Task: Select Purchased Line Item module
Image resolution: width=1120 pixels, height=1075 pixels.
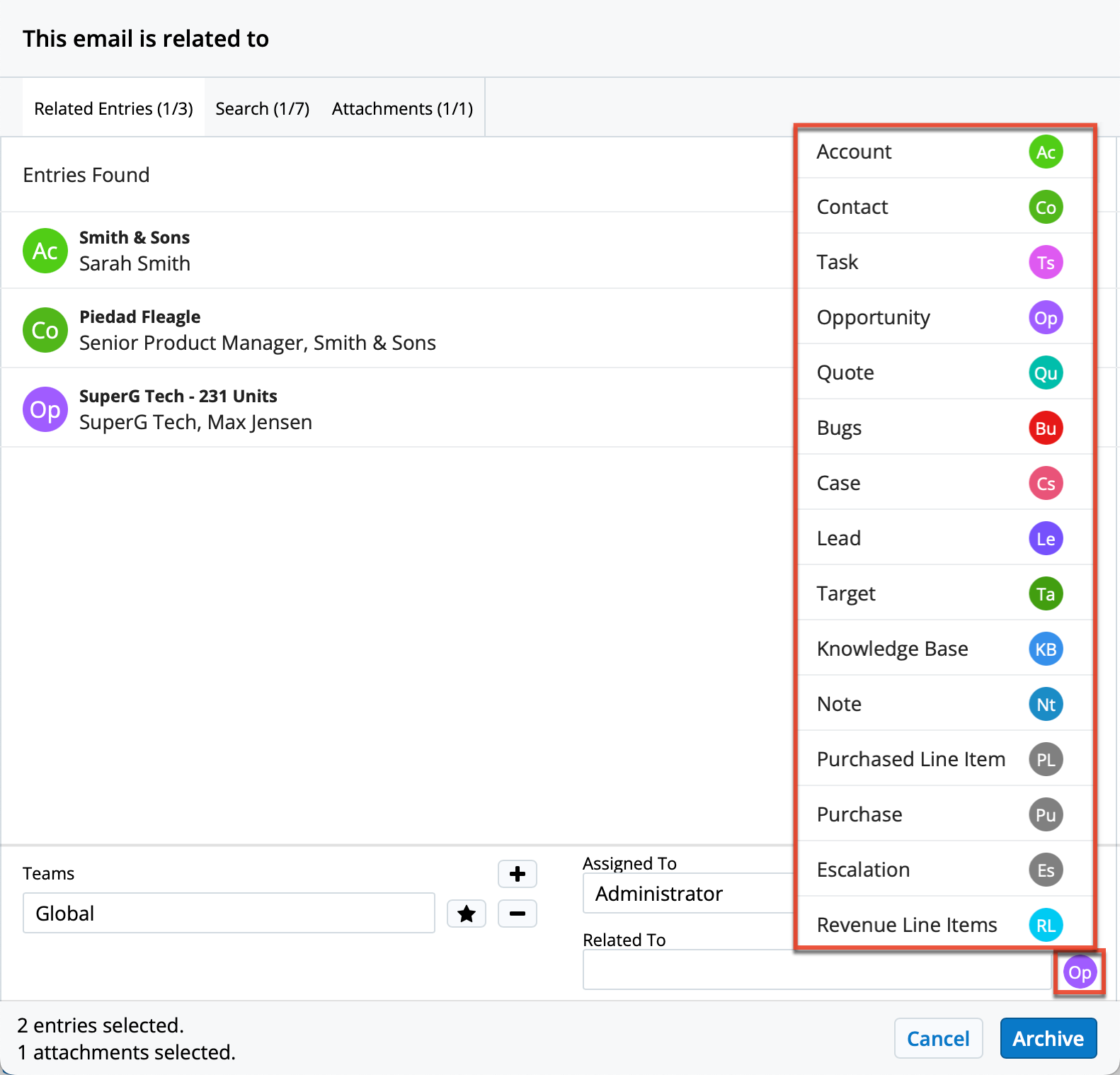Action: tap(945, 759)
